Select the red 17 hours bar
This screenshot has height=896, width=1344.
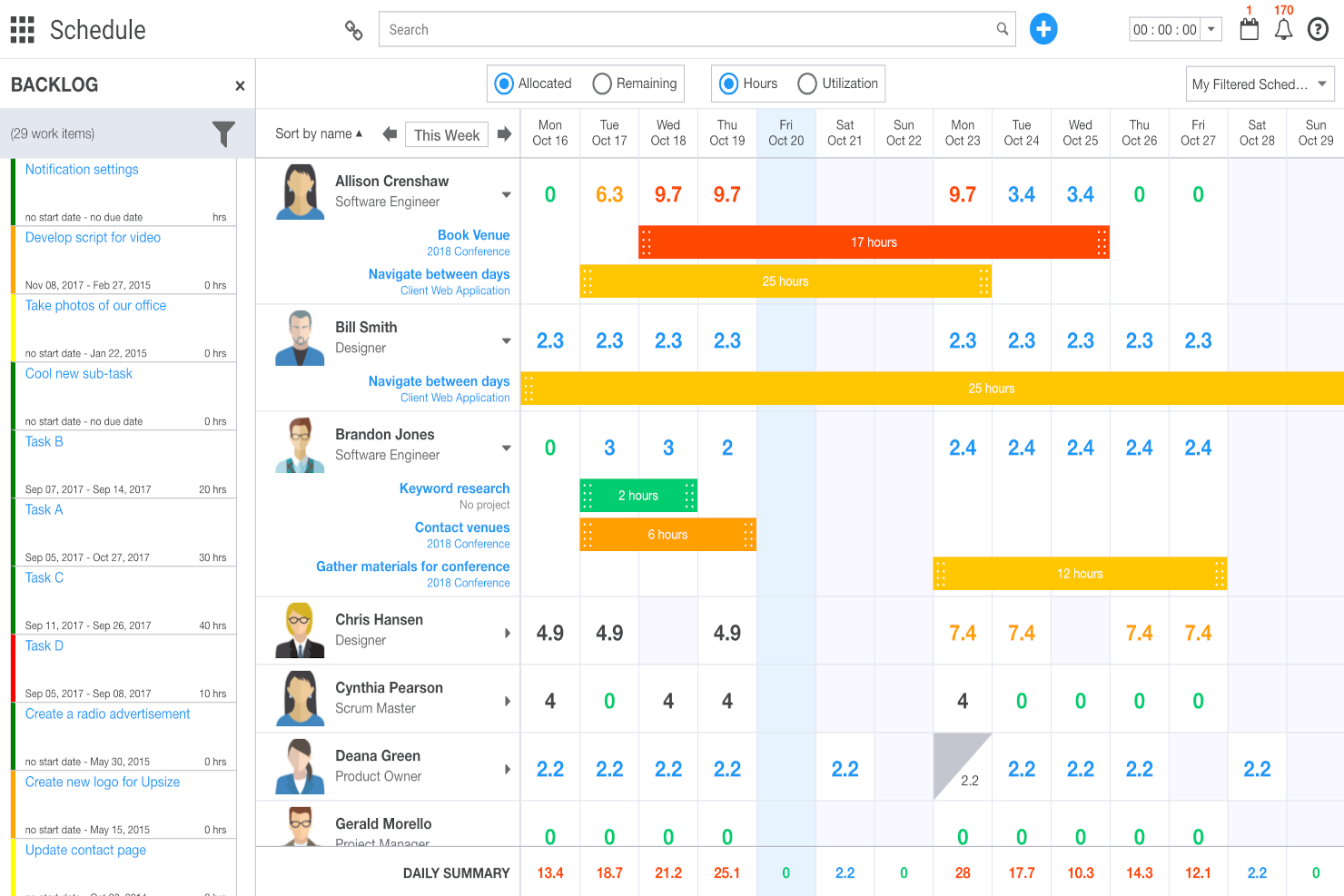pos(874,242)
